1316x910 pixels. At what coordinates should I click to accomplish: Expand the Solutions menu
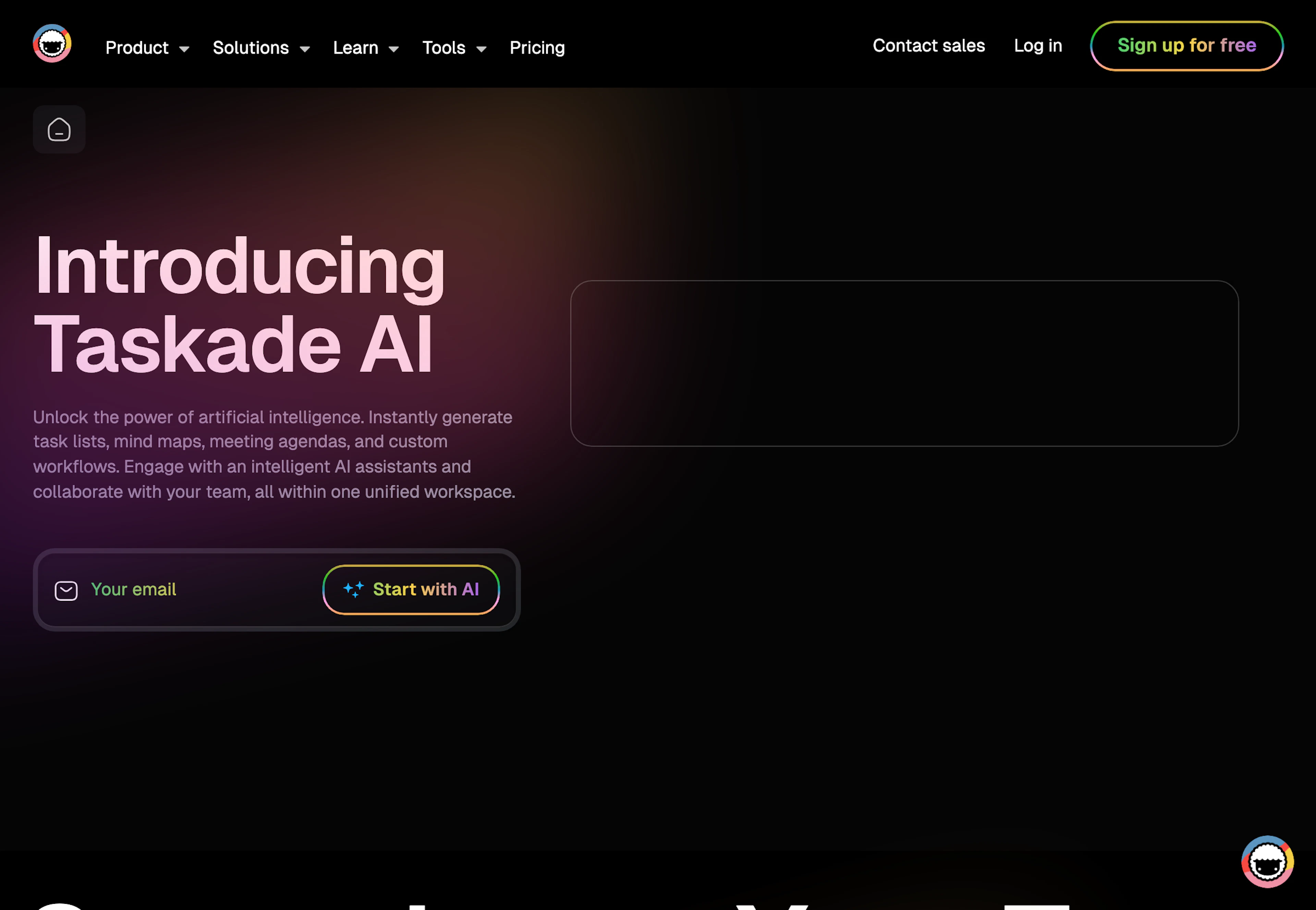(x=251, y=48)
